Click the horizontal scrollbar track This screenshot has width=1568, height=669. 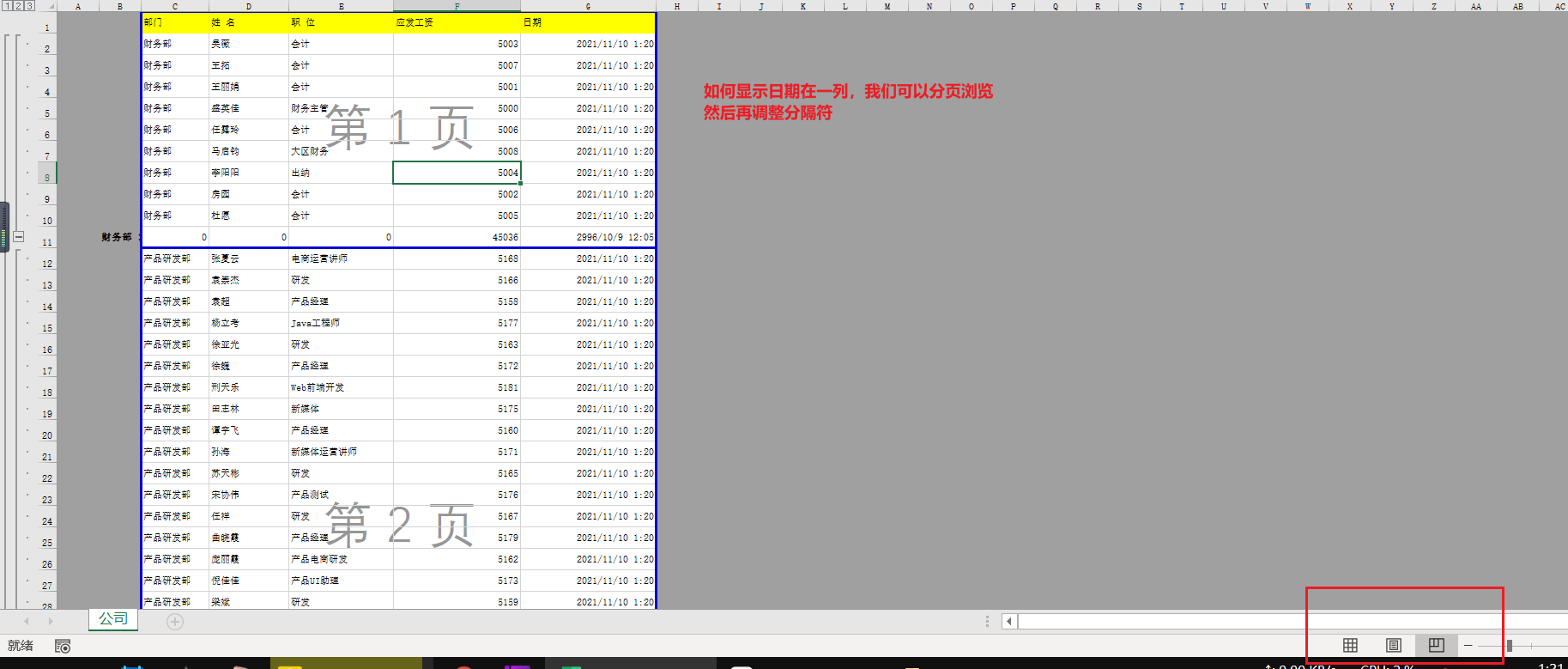pyautogui.click(x=1293, y=621)
